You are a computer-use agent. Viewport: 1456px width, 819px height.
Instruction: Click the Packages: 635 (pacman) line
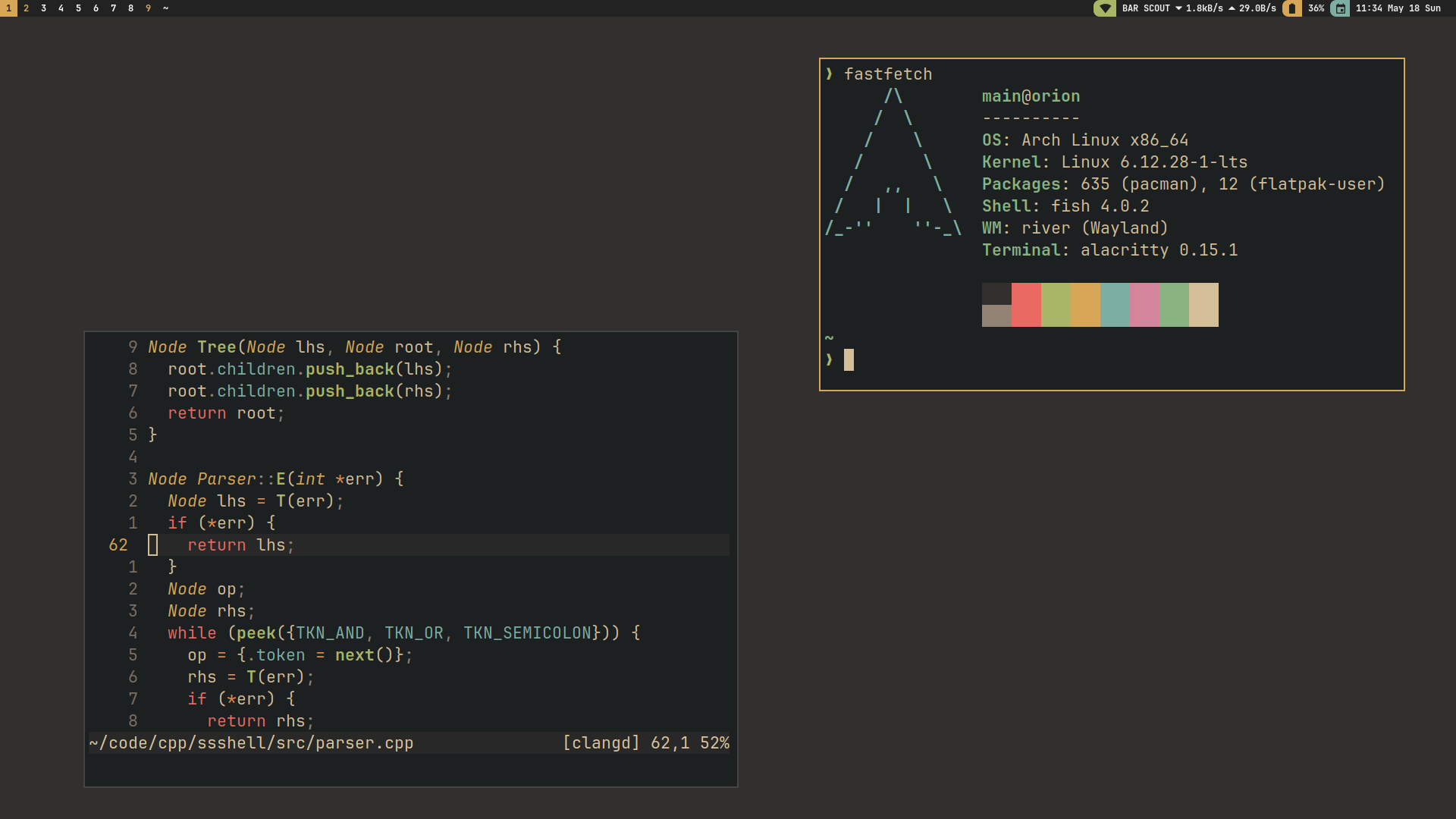(1184, 184)
